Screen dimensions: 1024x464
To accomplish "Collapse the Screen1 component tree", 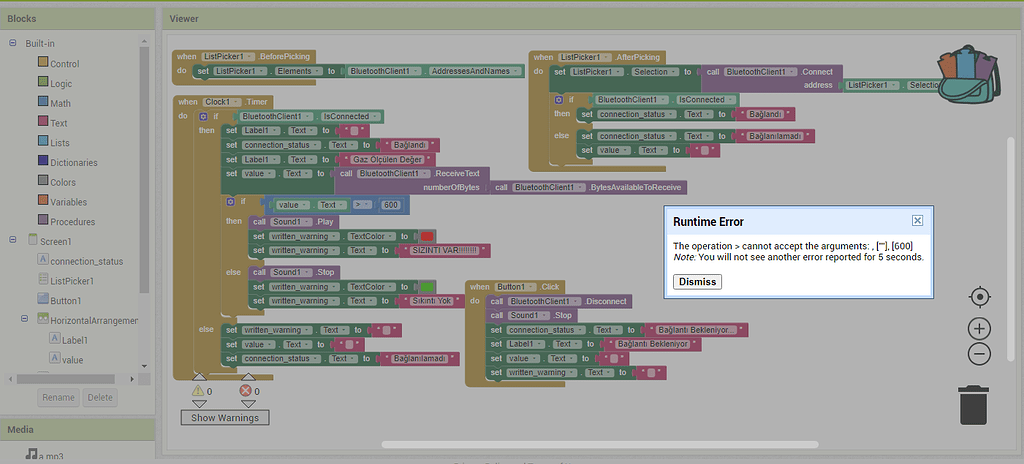I will [13, 241].
